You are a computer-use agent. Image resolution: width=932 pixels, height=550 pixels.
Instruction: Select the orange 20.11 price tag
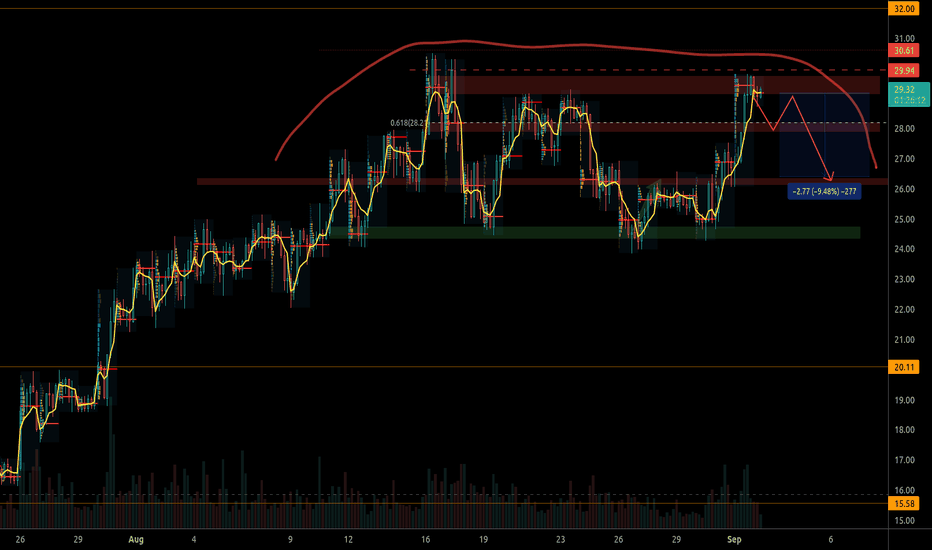point(903,367)
